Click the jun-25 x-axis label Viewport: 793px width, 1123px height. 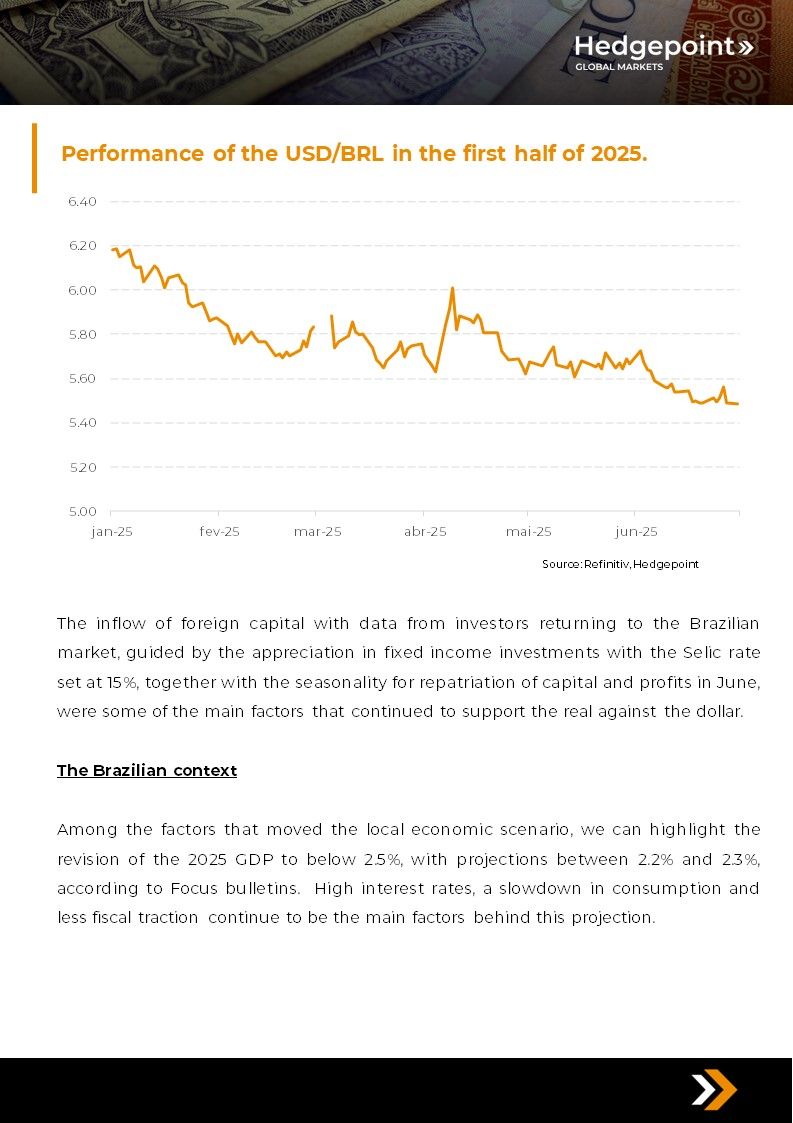coord(636,531)
